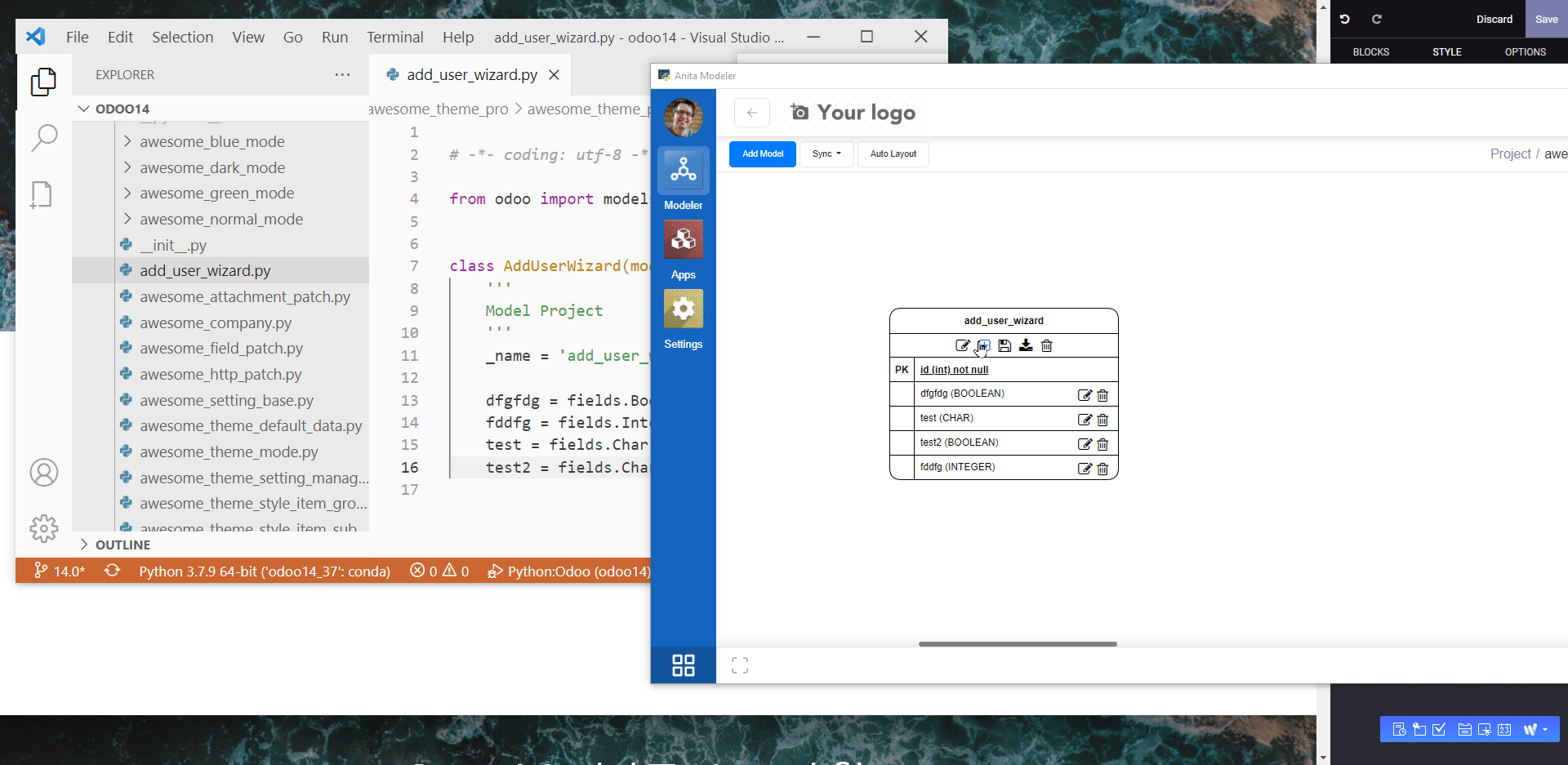Click the save icon in add_user_wizard toolbar

click(1004, 345)
